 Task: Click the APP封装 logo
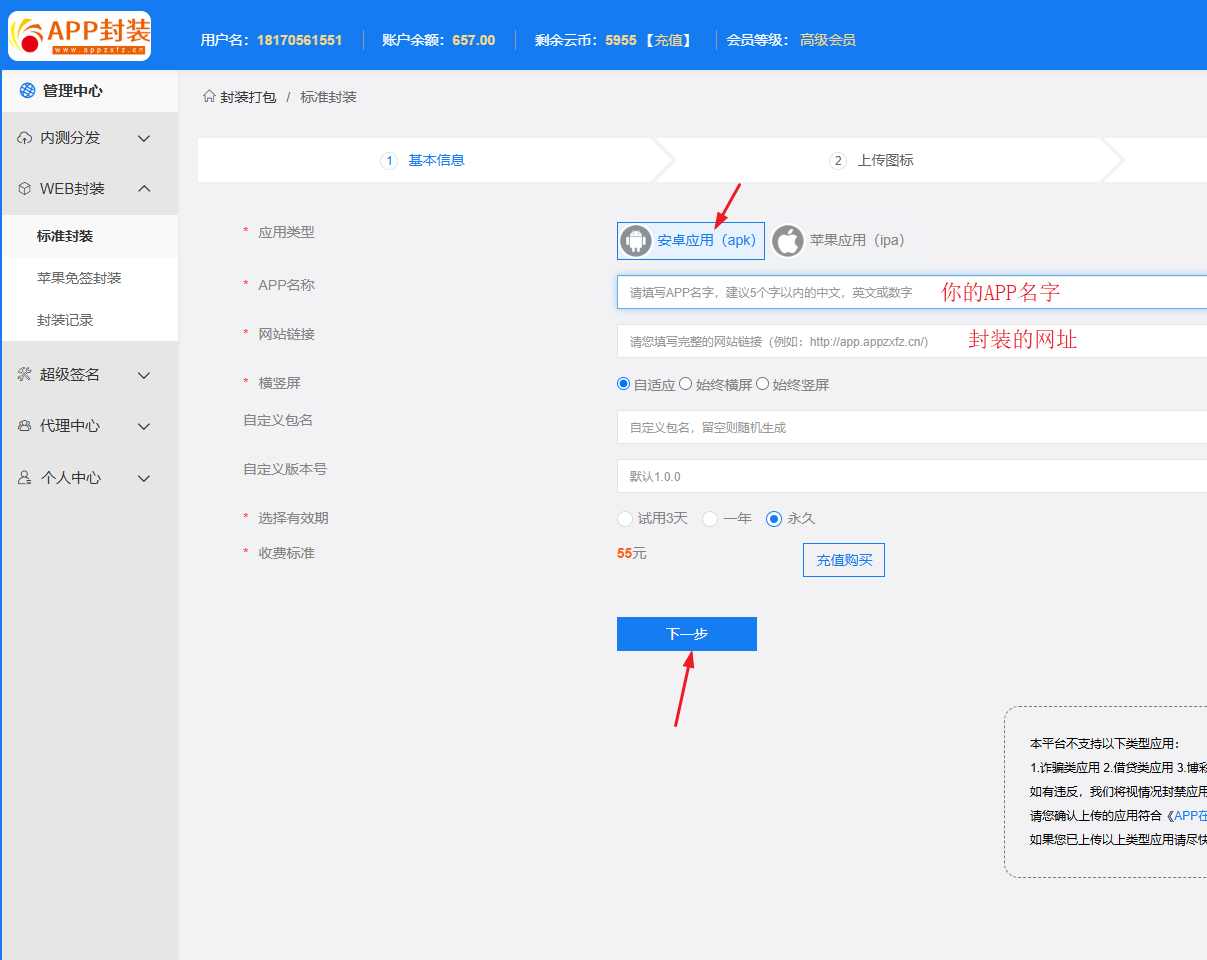tap(79, 36)
